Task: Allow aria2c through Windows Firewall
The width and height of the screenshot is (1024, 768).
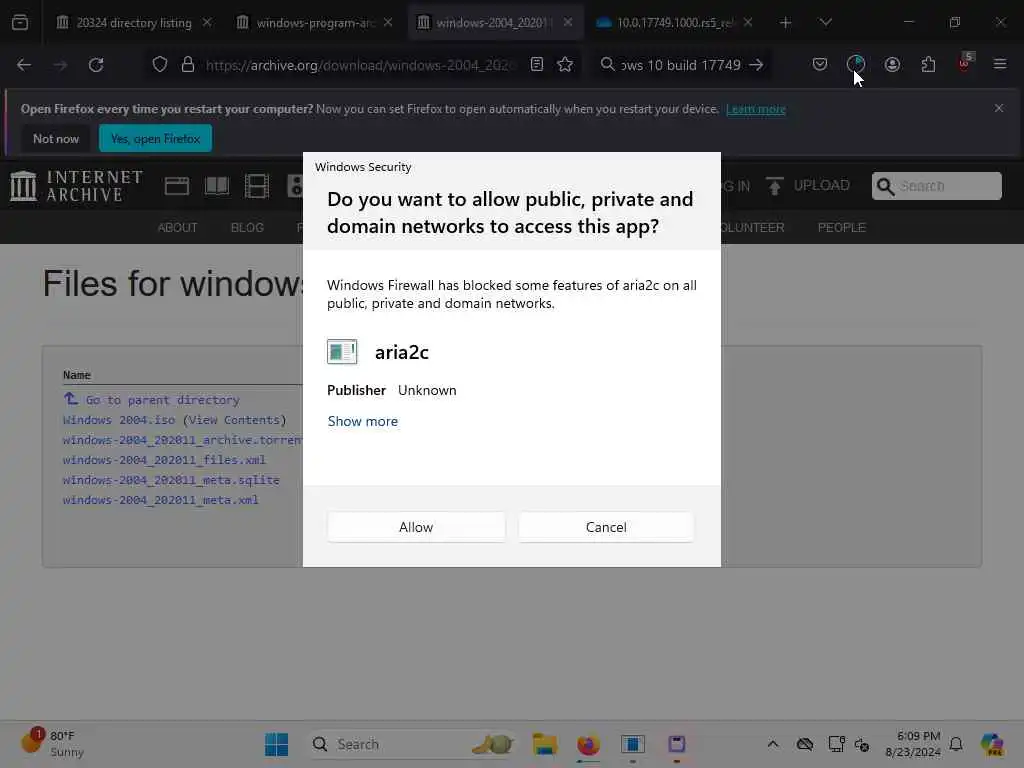Action: (416, 527)
